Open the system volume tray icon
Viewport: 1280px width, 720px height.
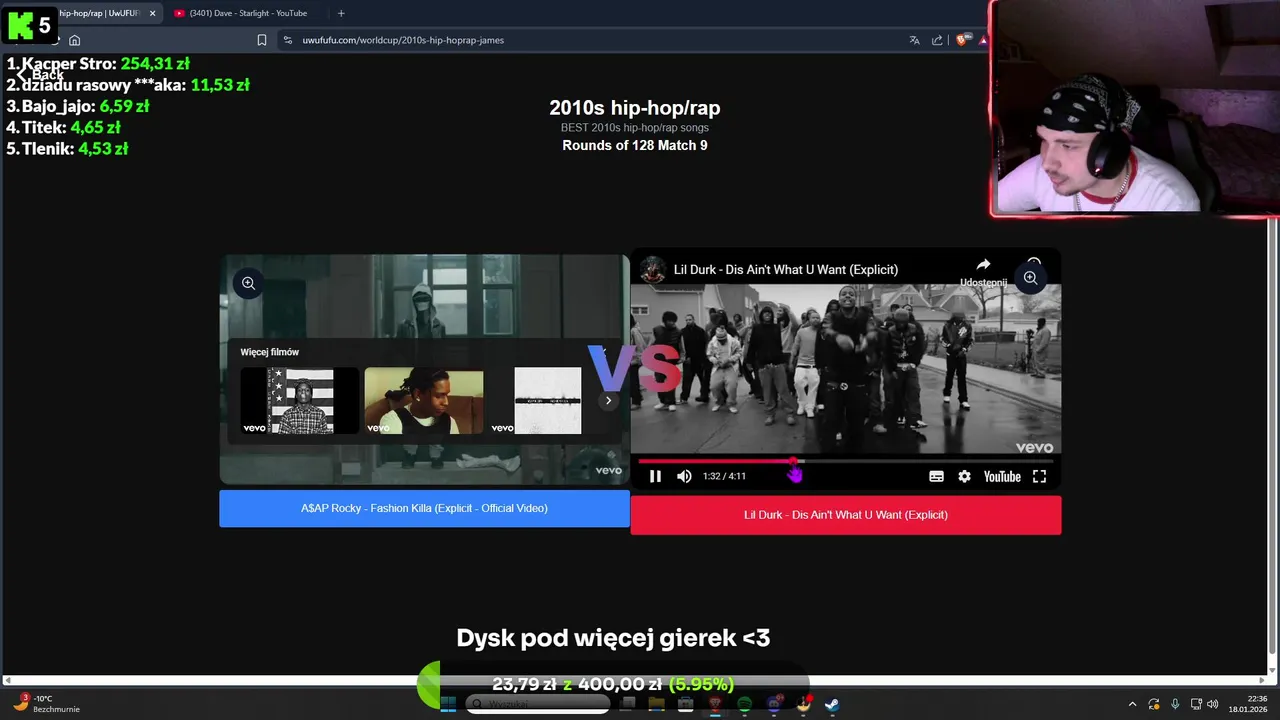coord(1212,704)
